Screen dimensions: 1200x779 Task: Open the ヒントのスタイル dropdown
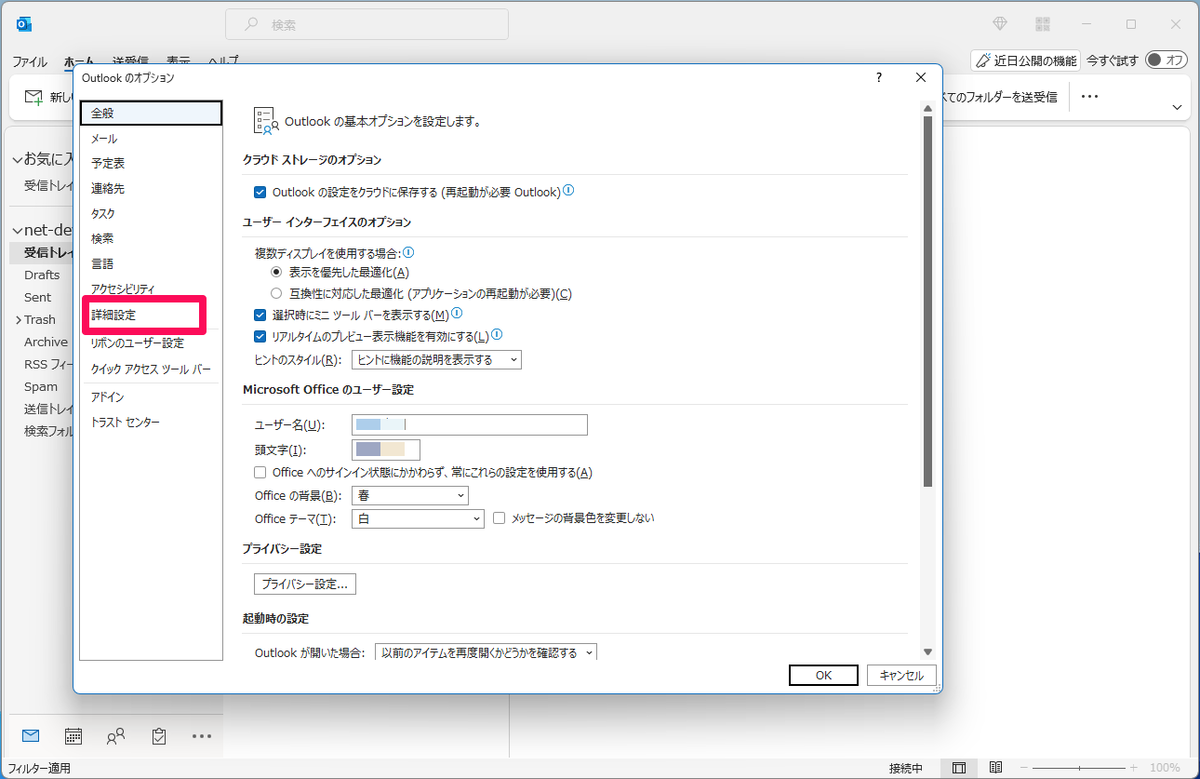[437, 359]
